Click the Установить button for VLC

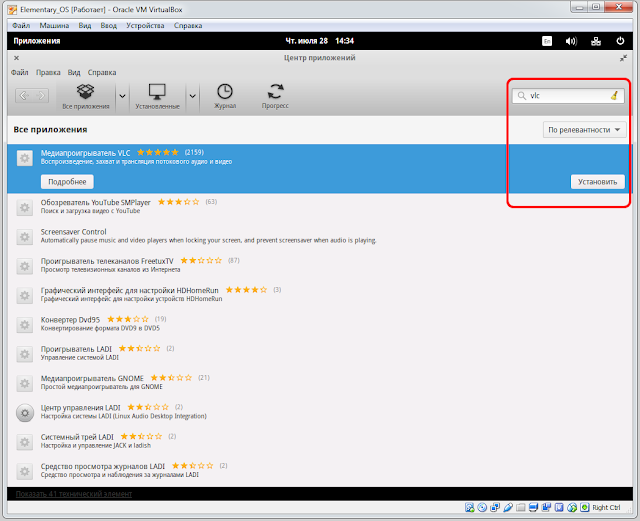pyautogui.click(x=598, y=182)
